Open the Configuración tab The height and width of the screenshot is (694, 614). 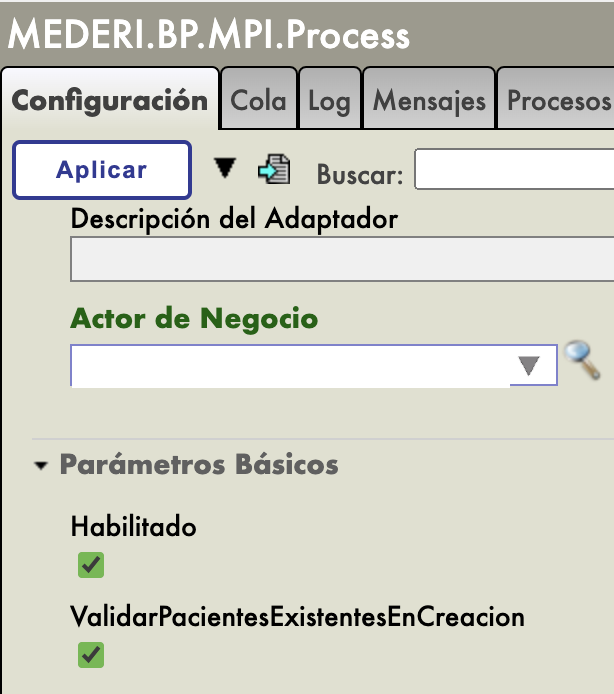point(109,101)
